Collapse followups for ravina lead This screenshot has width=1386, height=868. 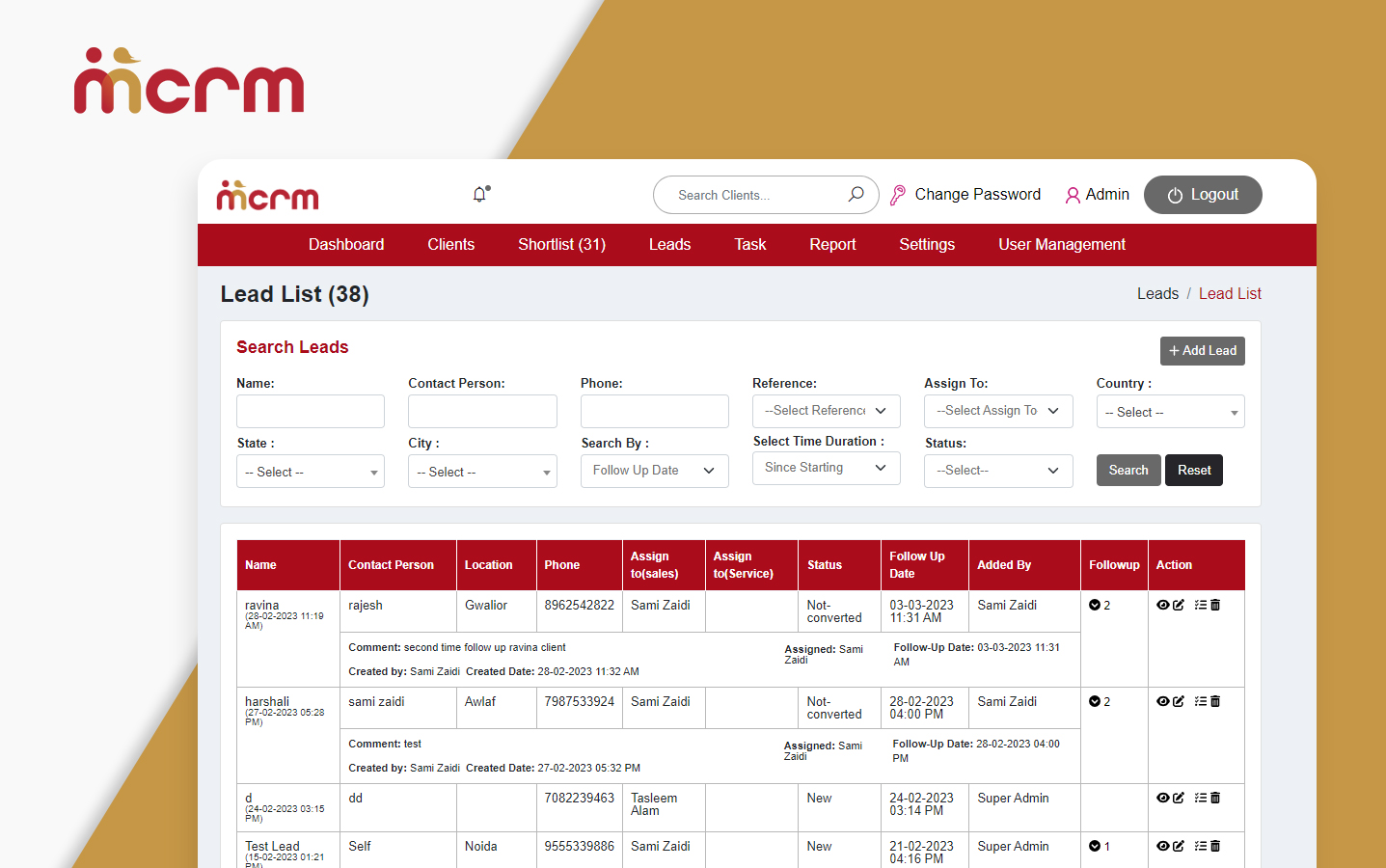coord(1095,606)
